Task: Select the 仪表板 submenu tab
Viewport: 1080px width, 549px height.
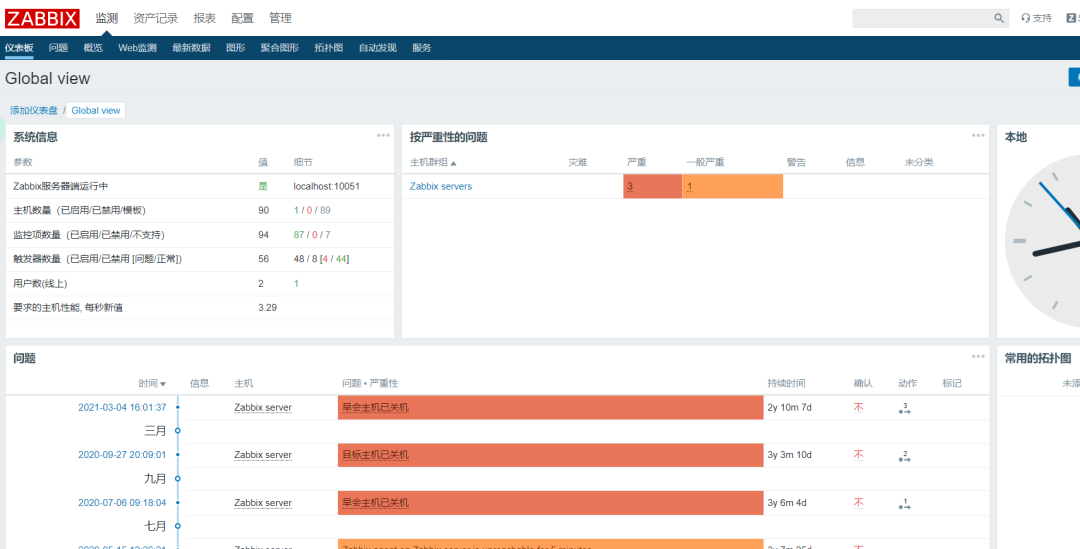Action: [19, 48]
